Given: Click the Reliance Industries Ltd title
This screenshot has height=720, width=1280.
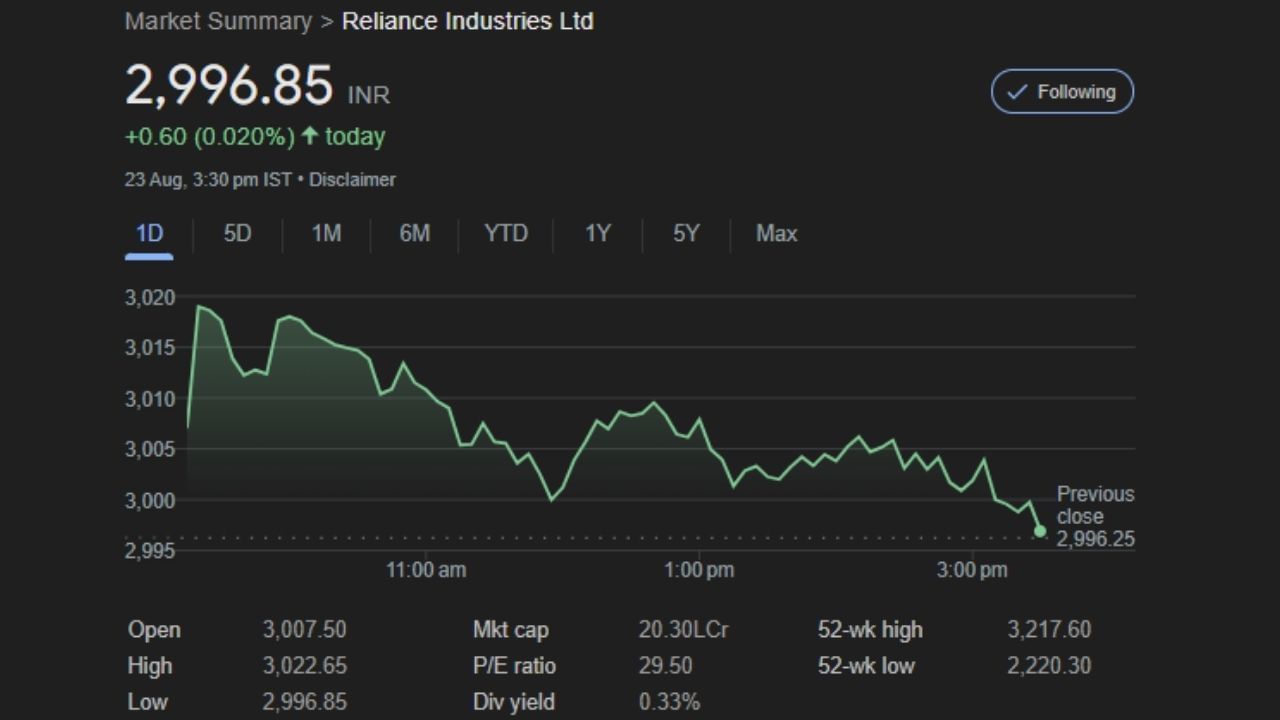Looking at the screenshot, I should (468, 21).
